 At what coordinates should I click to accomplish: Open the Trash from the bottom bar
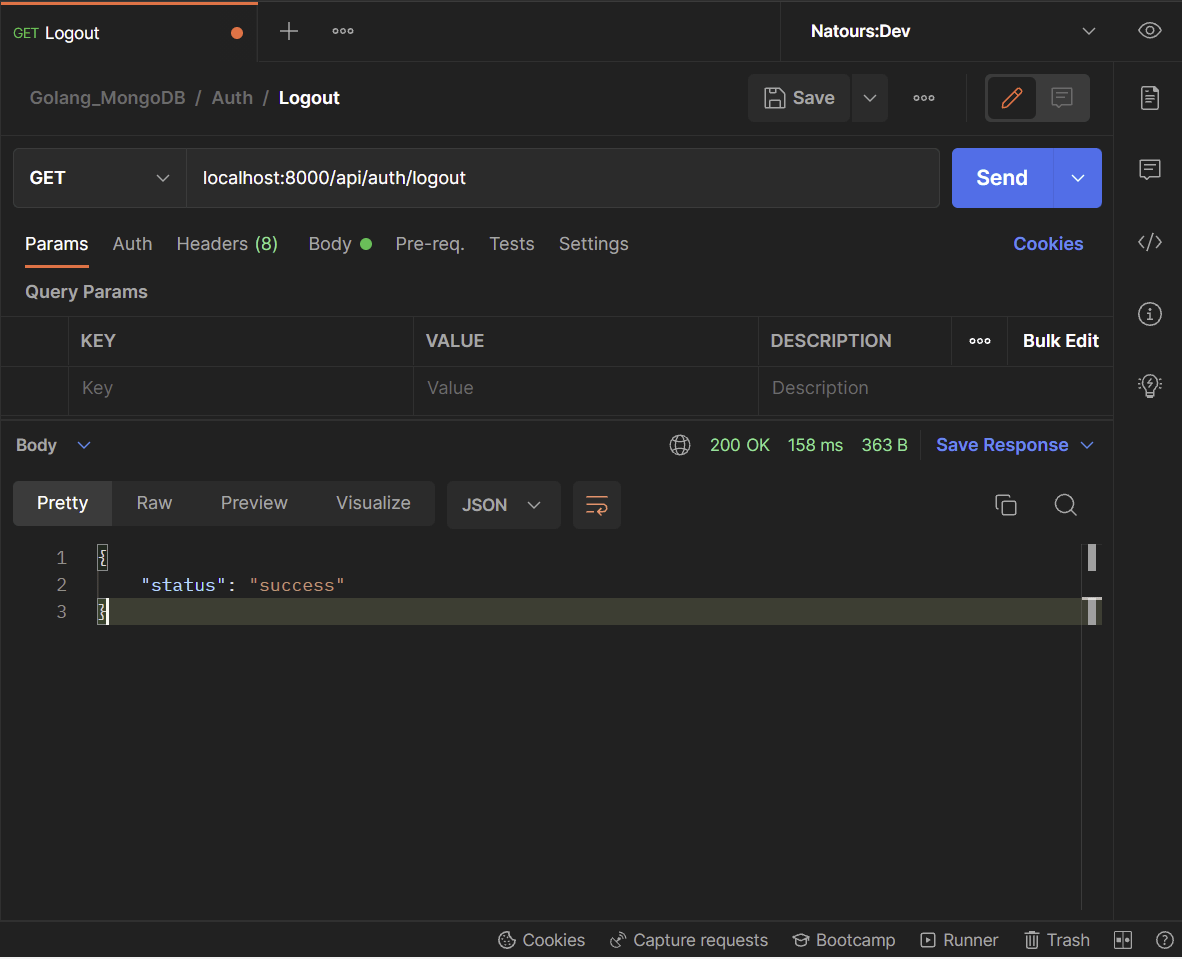(x=1056, y=940)
